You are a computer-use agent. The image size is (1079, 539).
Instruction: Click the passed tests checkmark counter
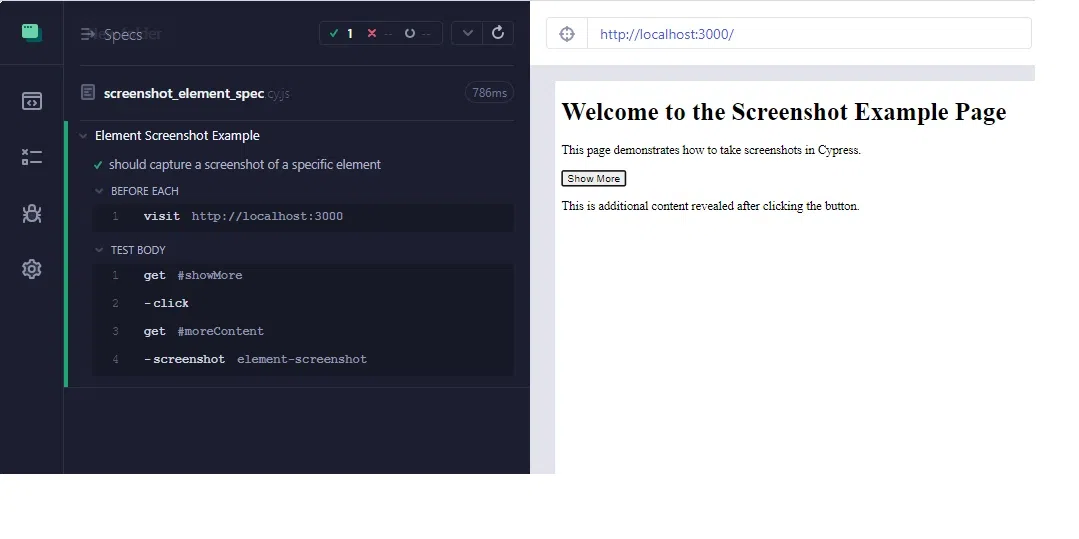pyautogui.click(x=341, y=33)
